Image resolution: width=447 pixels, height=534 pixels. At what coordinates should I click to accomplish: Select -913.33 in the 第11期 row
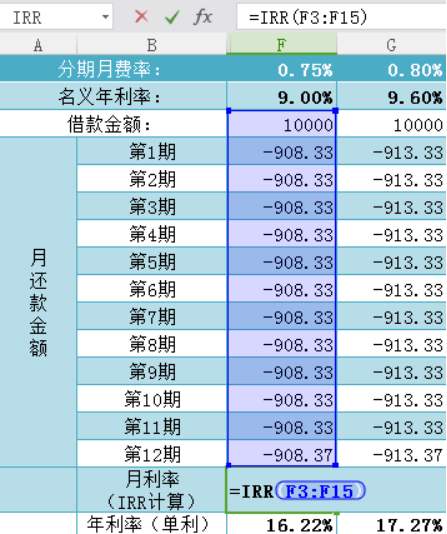coord(392,426)
